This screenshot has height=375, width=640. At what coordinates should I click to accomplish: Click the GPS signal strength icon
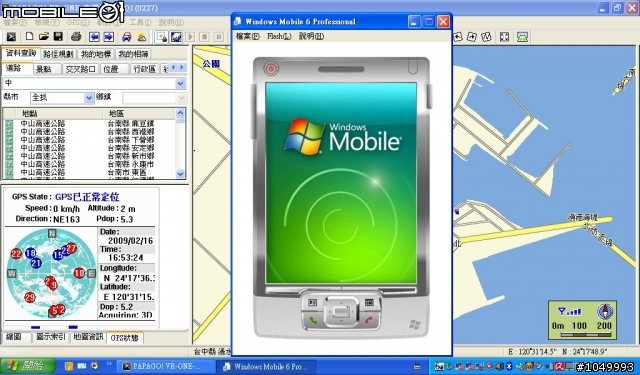(570, 312)
